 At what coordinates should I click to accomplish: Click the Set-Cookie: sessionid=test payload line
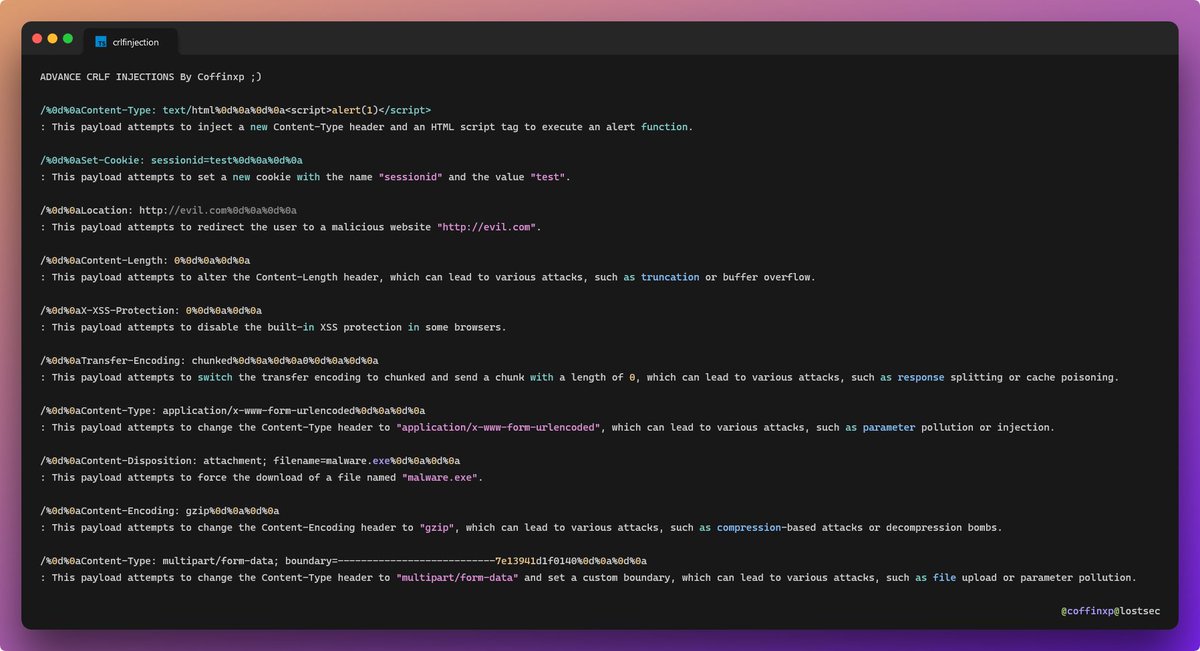point(171,160)
